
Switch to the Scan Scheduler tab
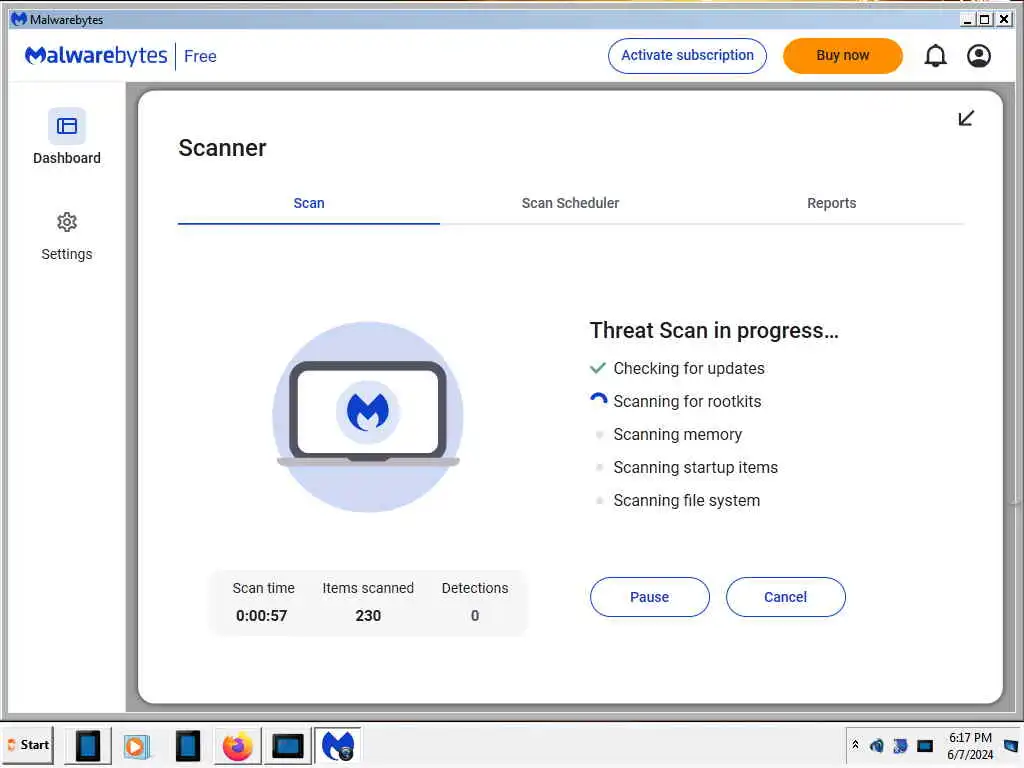(x=570, y=203)
